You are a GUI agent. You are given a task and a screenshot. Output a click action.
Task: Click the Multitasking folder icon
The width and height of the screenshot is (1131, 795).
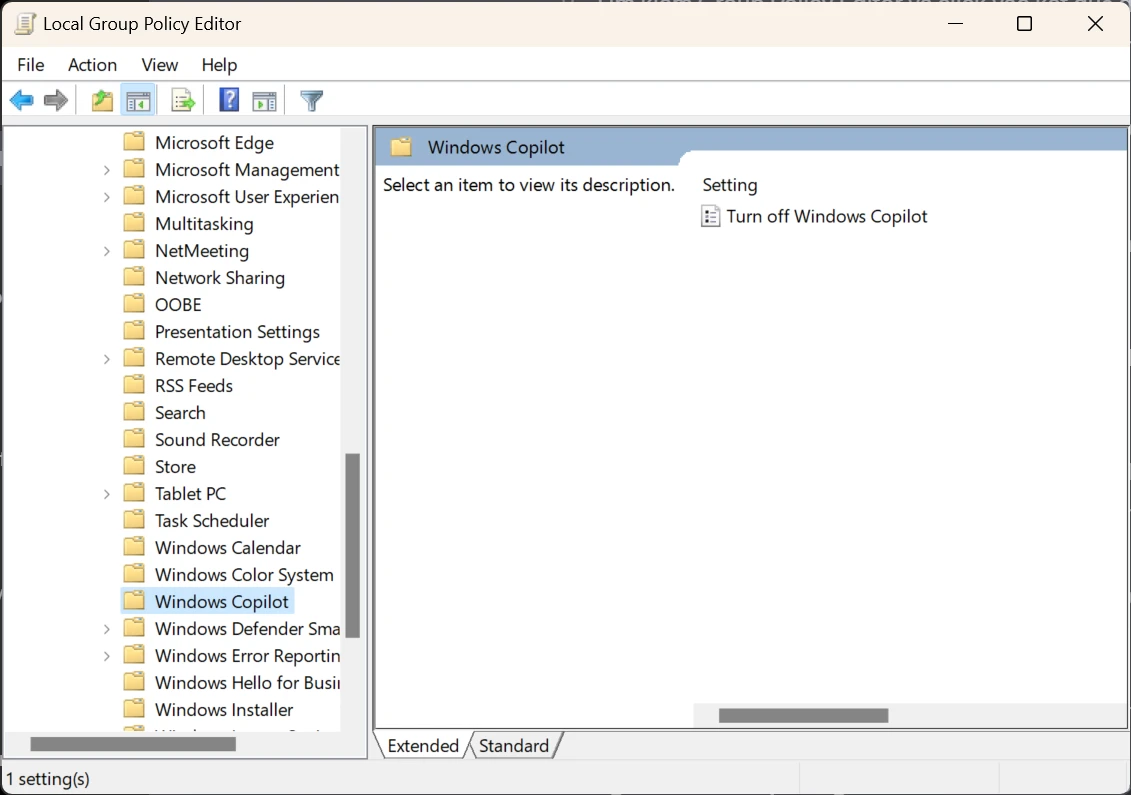click(x=134, y=222)
